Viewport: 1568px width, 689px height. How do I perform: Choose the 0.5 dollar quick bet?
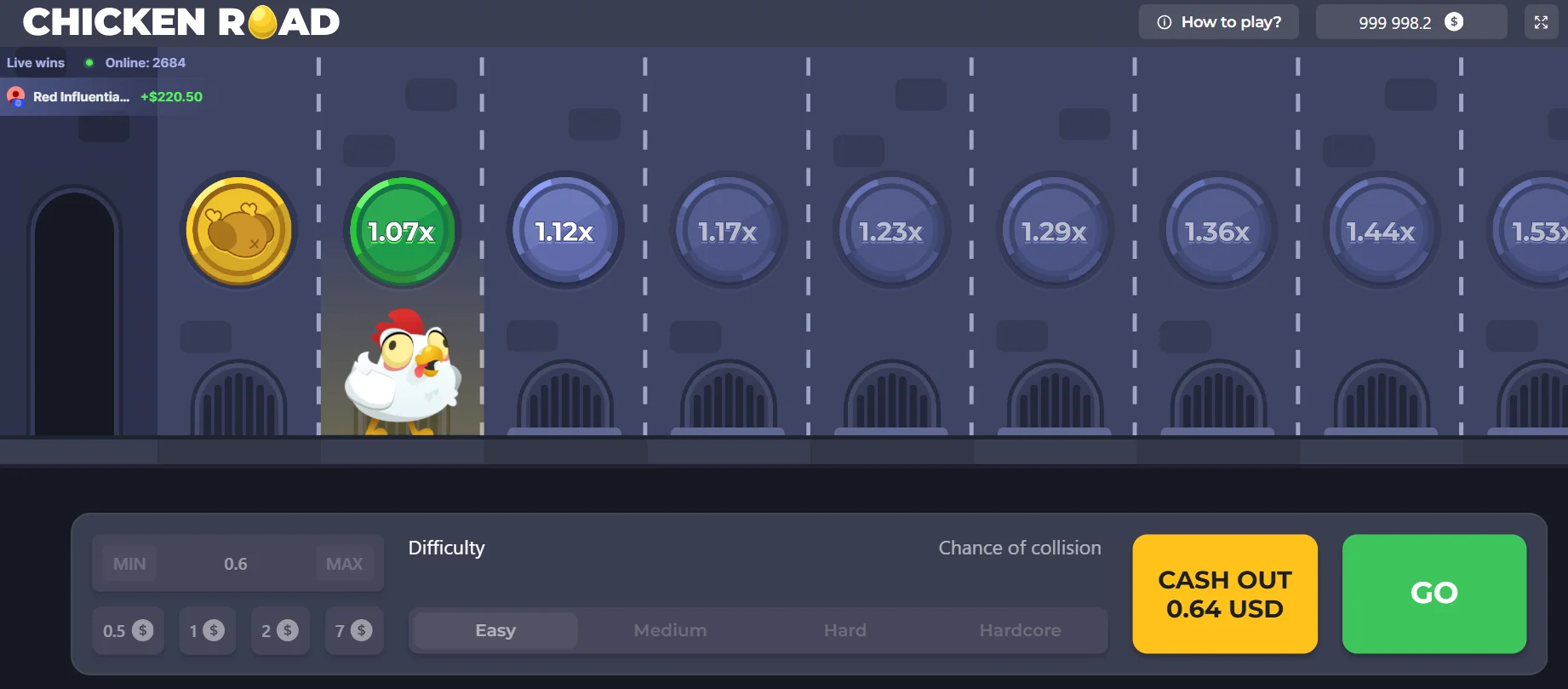tap(128, 631)
